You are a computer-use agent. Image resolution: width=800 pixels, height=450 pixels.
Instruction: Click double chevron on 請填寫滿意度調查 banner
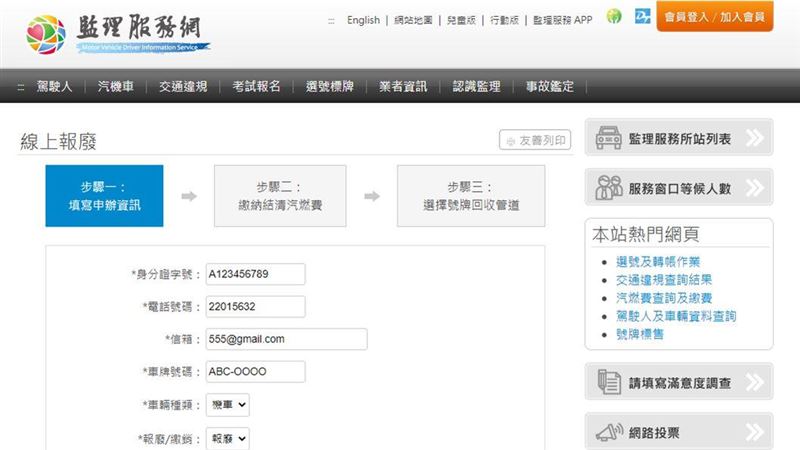point(755,382)
